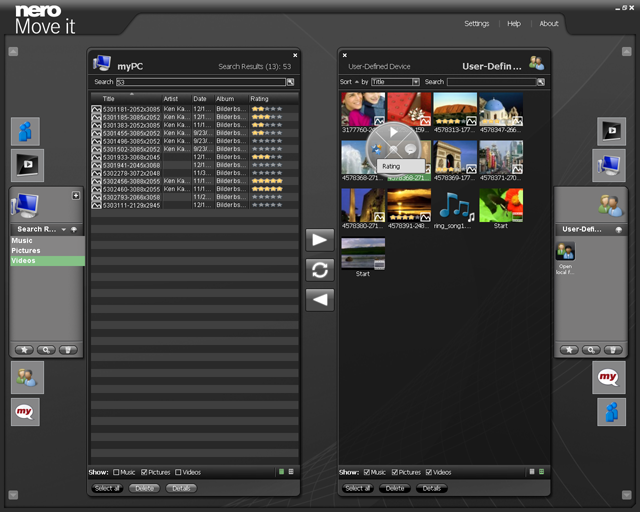The width and height of the screenshot is (640, 512).
Task: Click Delete in User-Defined Device panel
Action: (x=395, y=488)
